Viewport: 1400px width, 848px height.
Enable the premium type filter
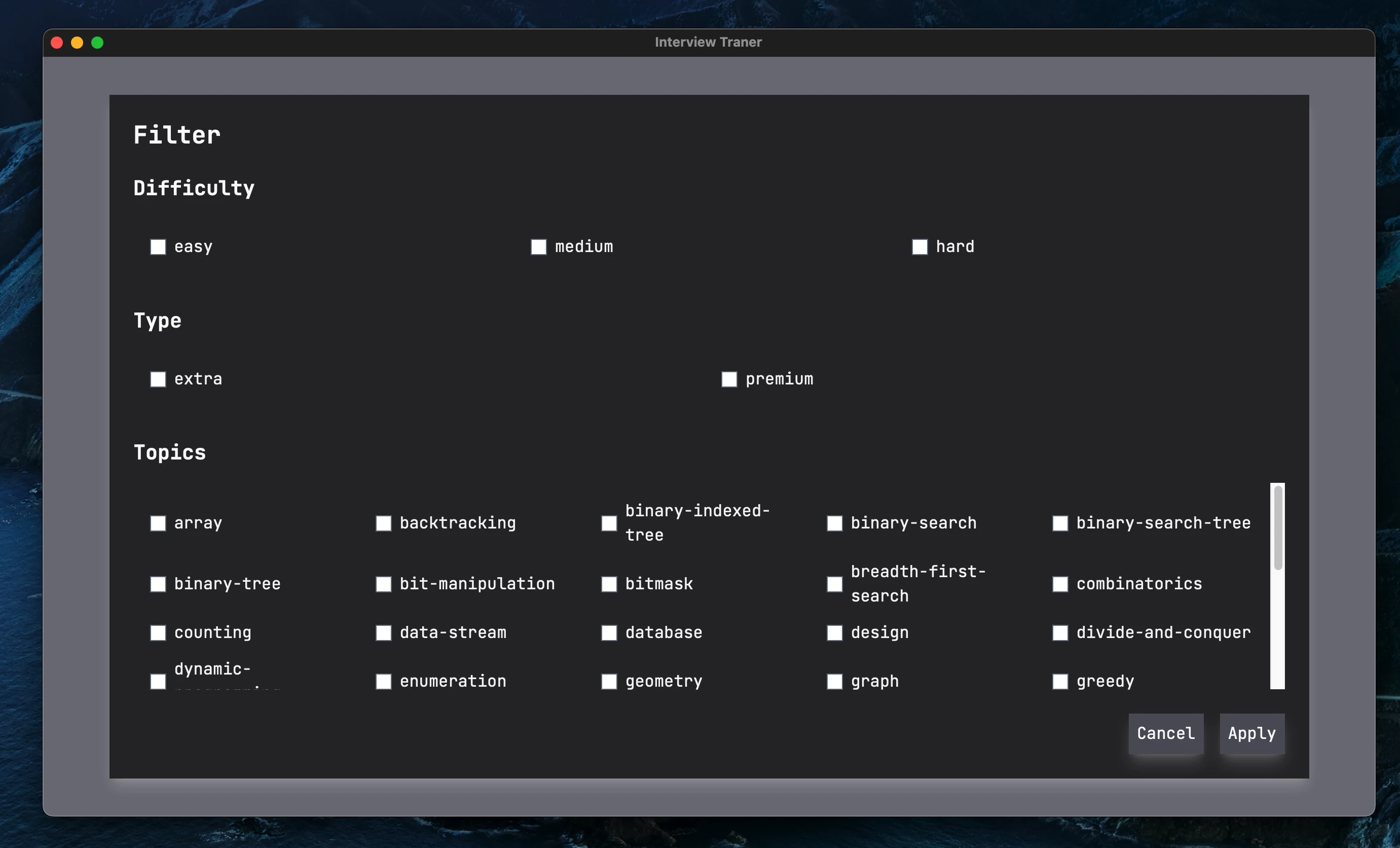729,379
